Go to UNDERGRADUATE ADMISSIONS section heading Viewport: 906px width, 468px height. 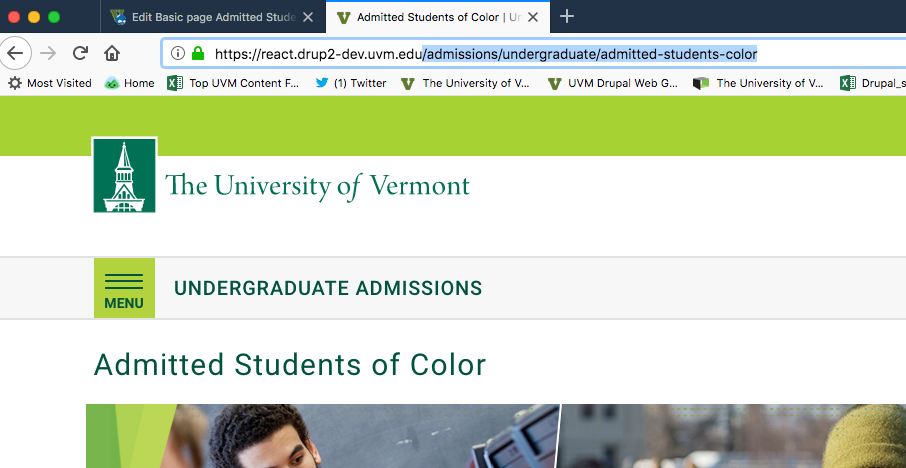pyautogui.click(x=328, y=288)
